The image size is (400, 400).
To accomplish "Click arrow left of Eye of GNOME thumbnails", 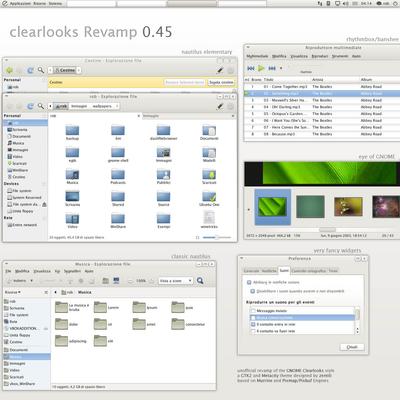I will coord(248,210).
